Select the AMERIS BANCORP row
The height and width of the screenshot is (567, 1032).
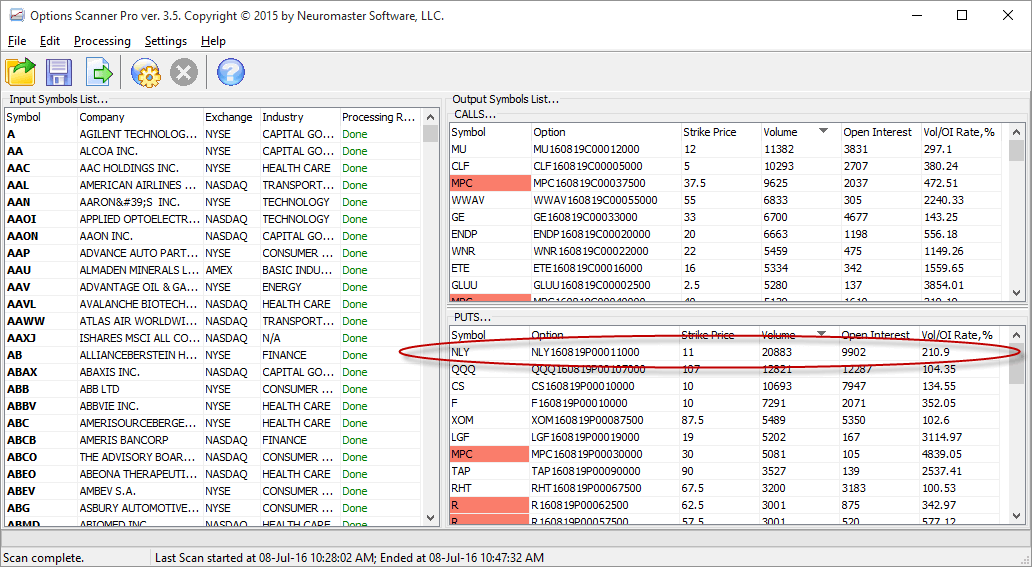click(x=213, y=440)
